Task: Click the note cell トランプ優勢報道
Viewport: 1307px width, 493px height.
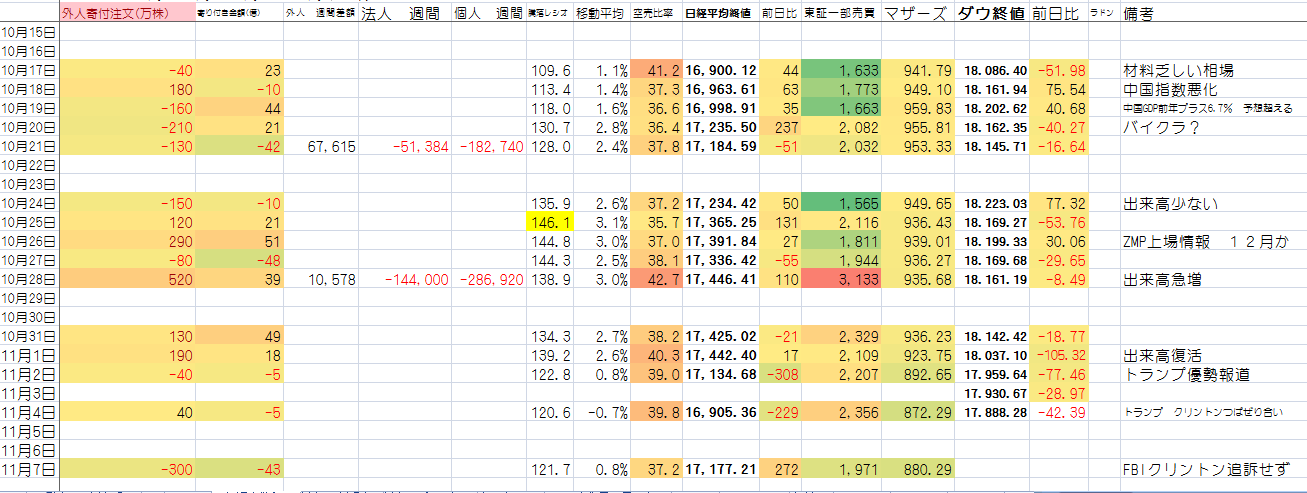Action: pyautogui.click(x=1185, y=375)
